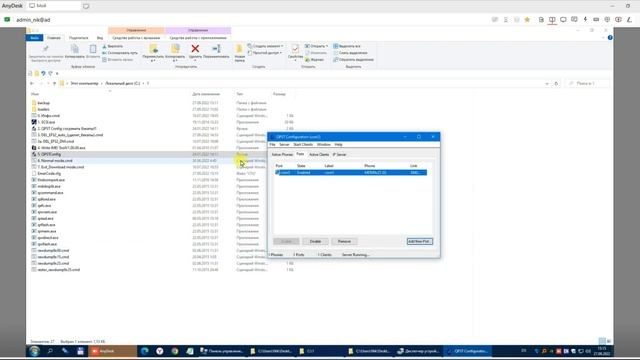
Task: Sort files by the Имя (Name) column header
Action: (x=35, y=94)
